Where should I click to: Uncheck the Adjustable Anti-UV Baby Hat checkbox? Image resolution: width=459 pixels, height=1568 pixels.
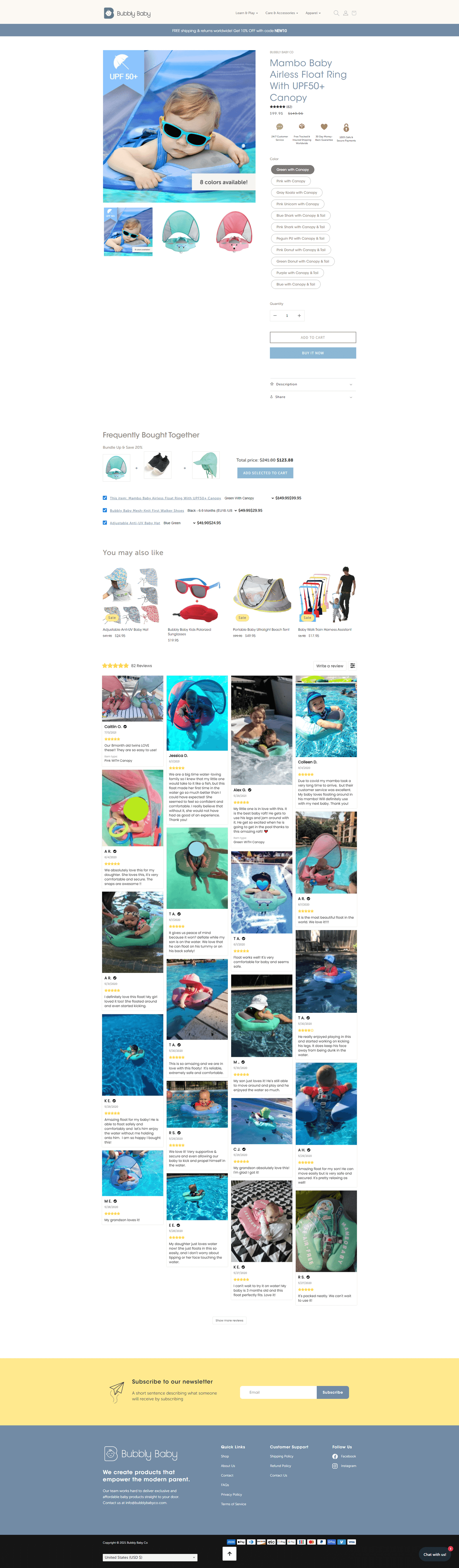tap(105, 522)
